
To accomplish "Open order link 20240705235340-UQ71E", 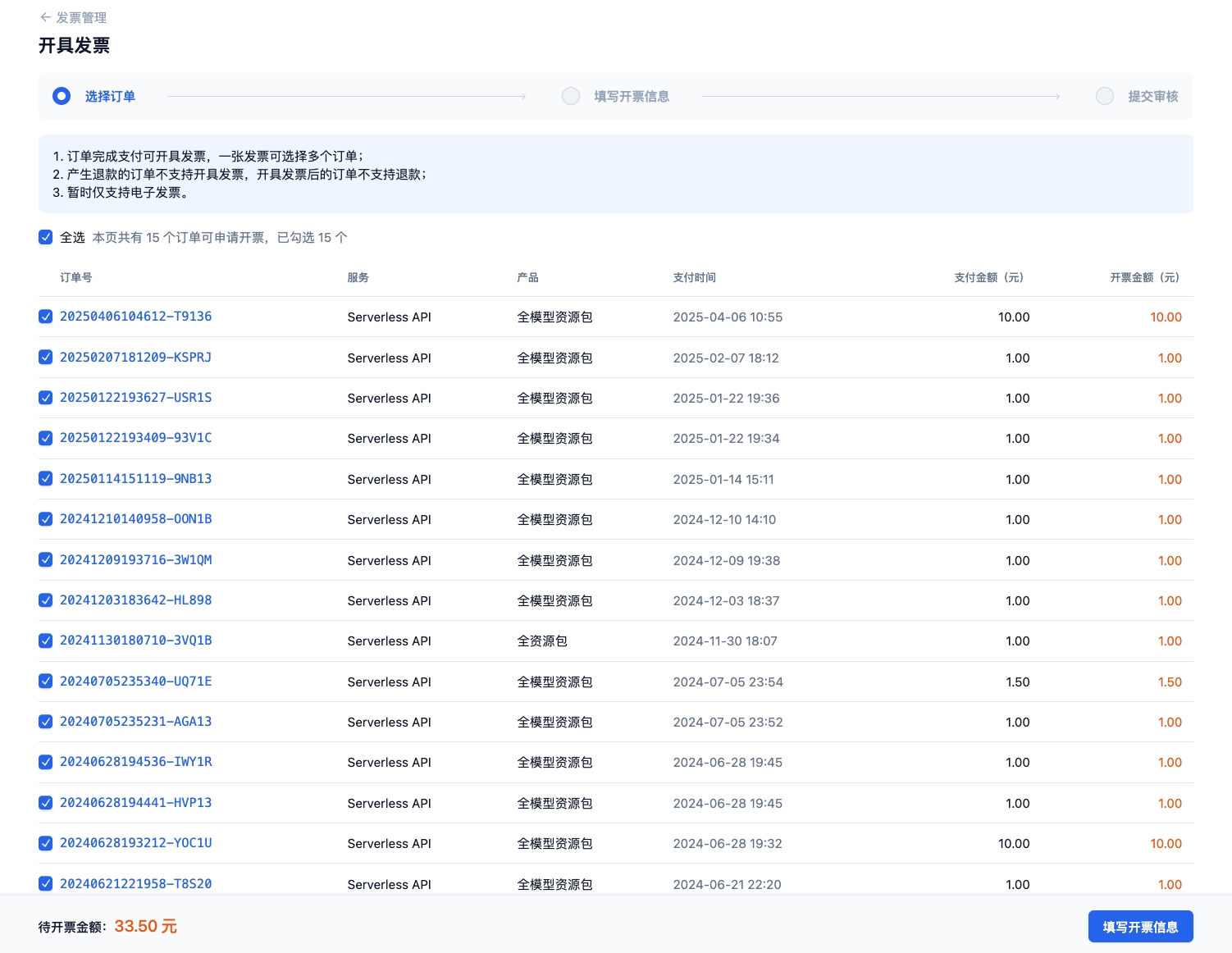I will (x=135, y=681).
